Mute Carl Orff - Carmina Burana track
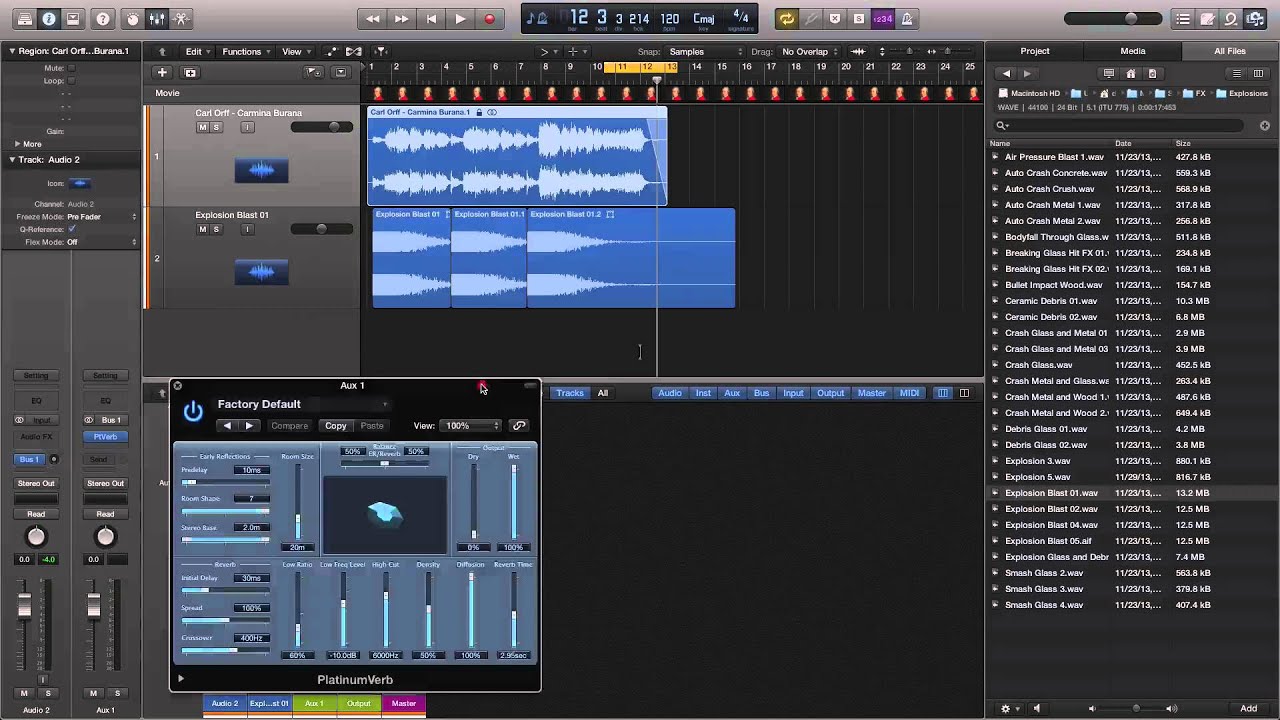The image size is (1280, 720). click(x=202, y=128)
